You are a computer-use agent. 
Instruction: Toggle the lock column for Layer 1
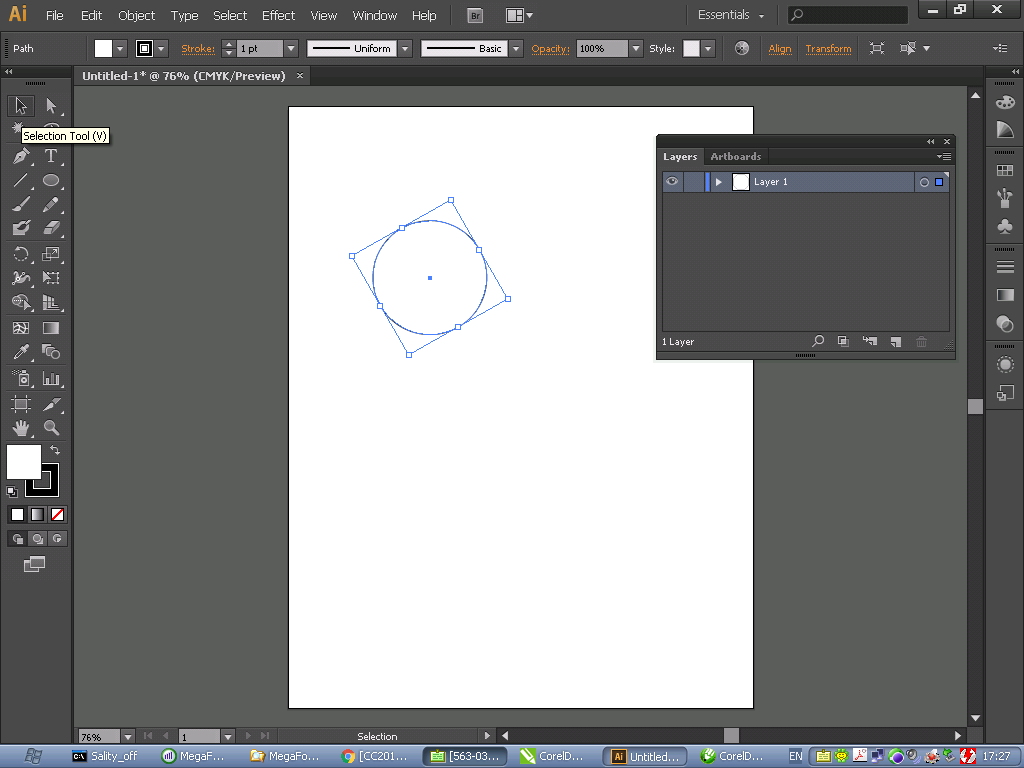tap(694, 182)
